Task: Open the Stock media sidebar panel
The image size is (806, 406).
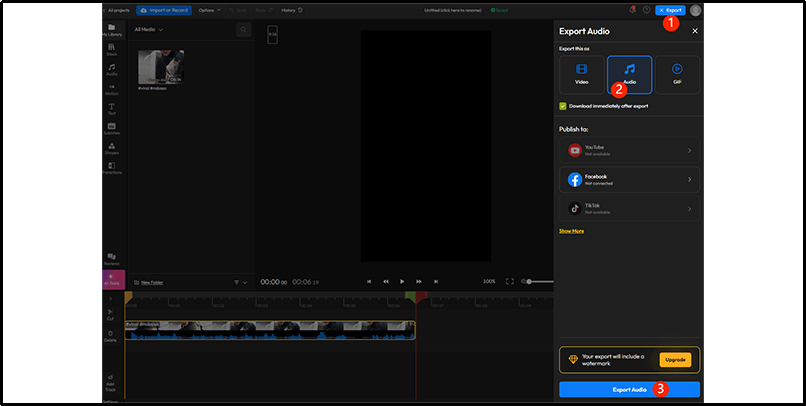Action: 112,50
